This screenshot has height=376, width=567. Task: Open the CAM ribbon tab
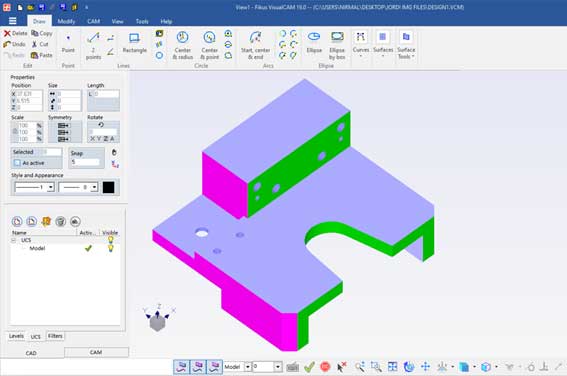[x=93, y=21]
